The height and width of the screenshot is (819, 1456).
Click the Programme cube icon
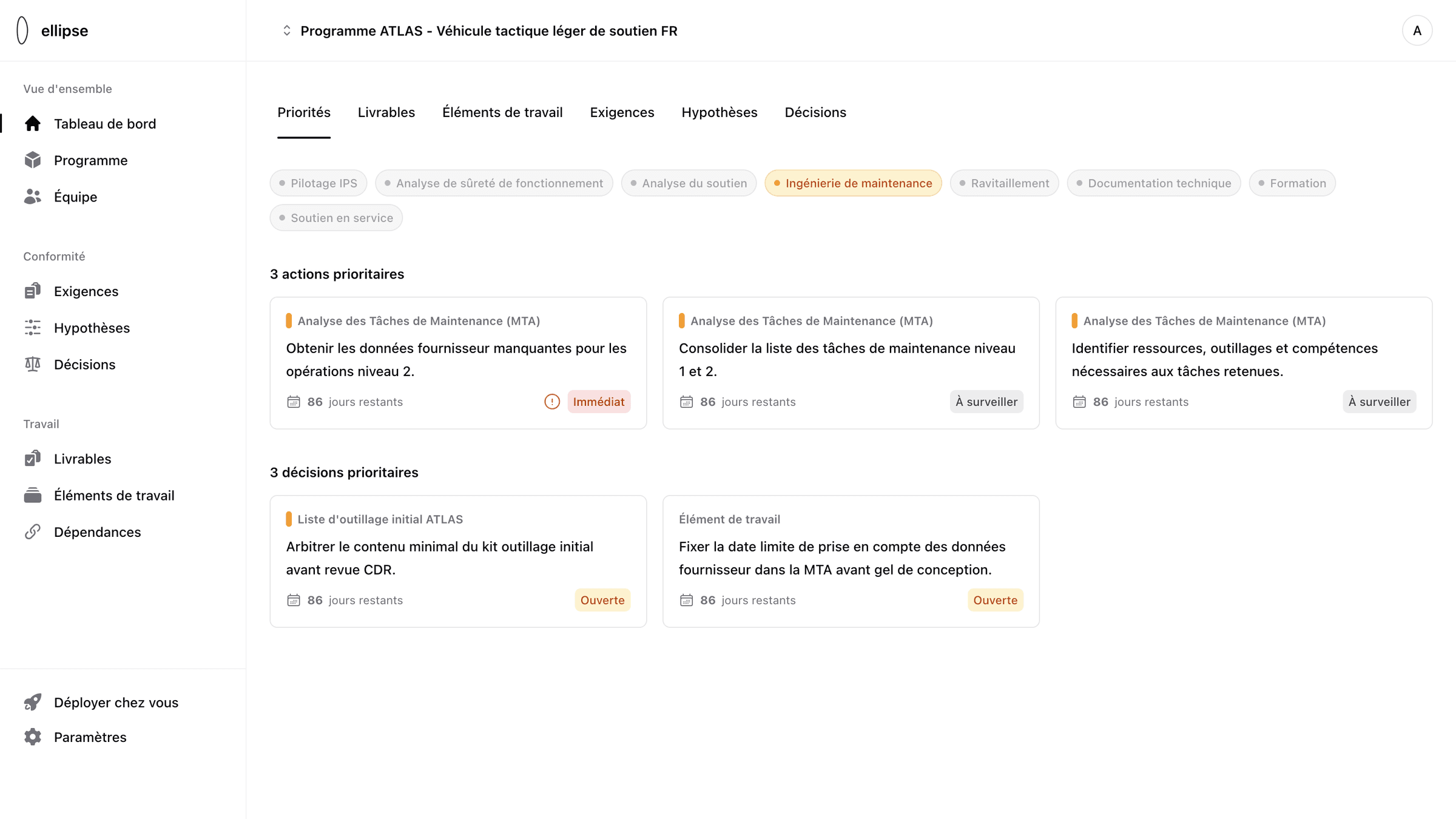point(33,160)
